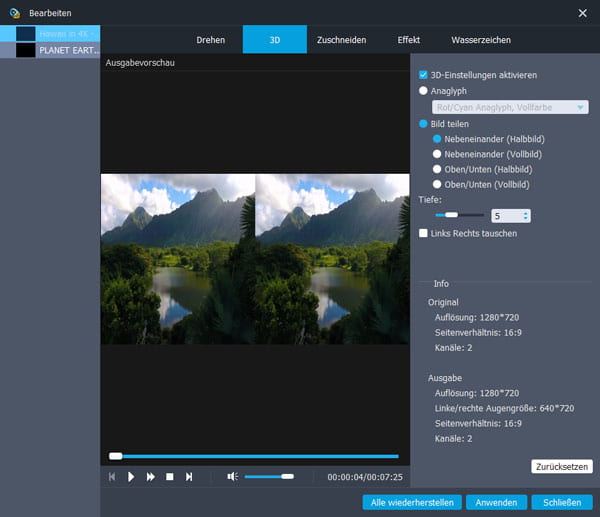Click the Tiefe value stepper arrows

click(526, 215)
